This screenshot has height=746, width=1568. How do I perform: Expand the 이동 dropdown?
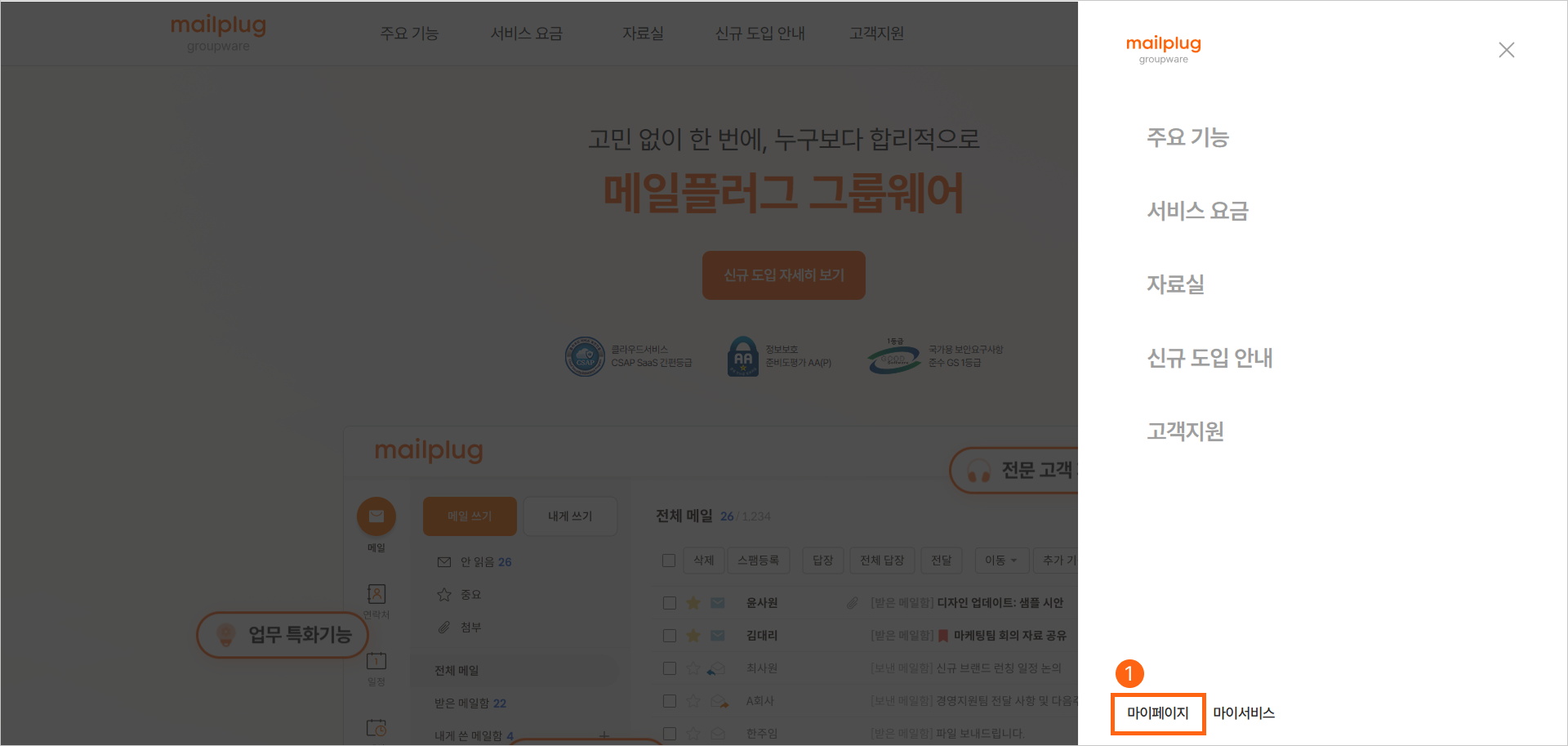tap(1000, 561)
